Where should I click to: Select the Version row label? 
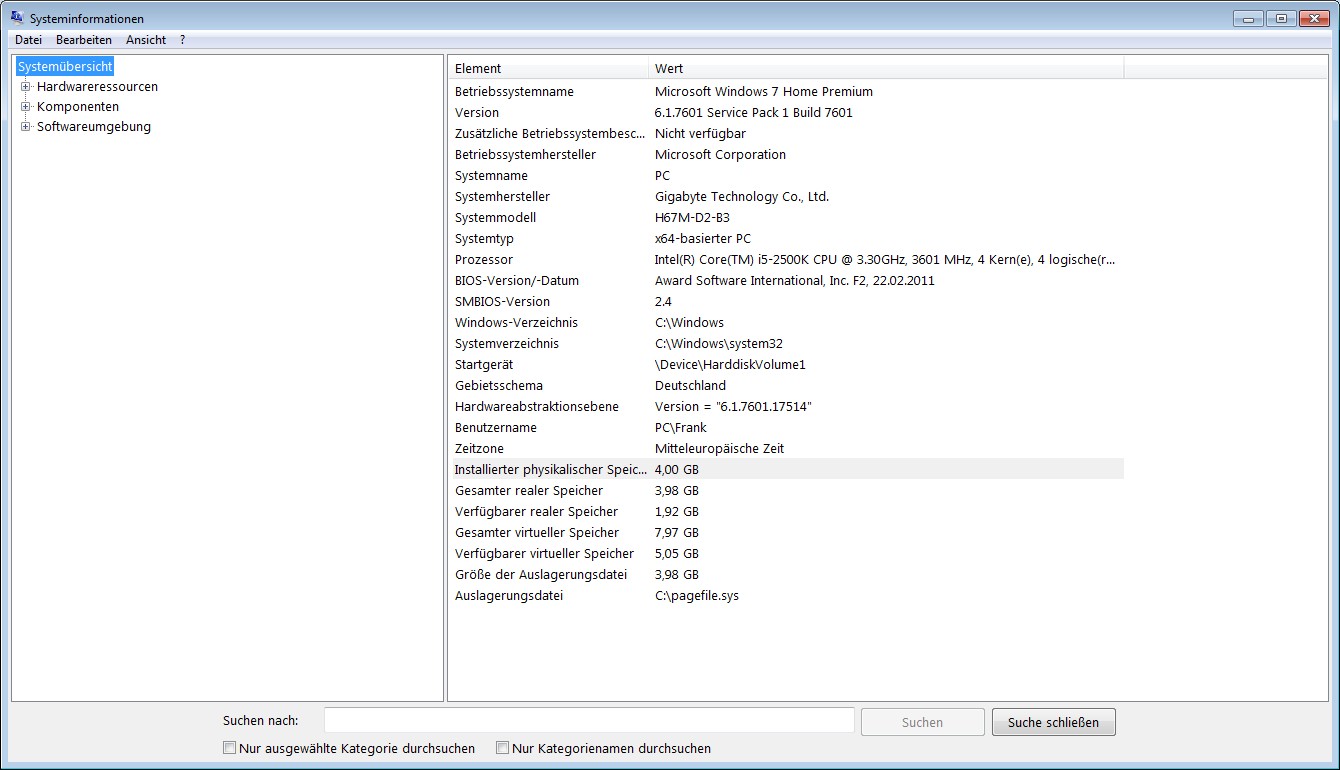pos(477,112)
